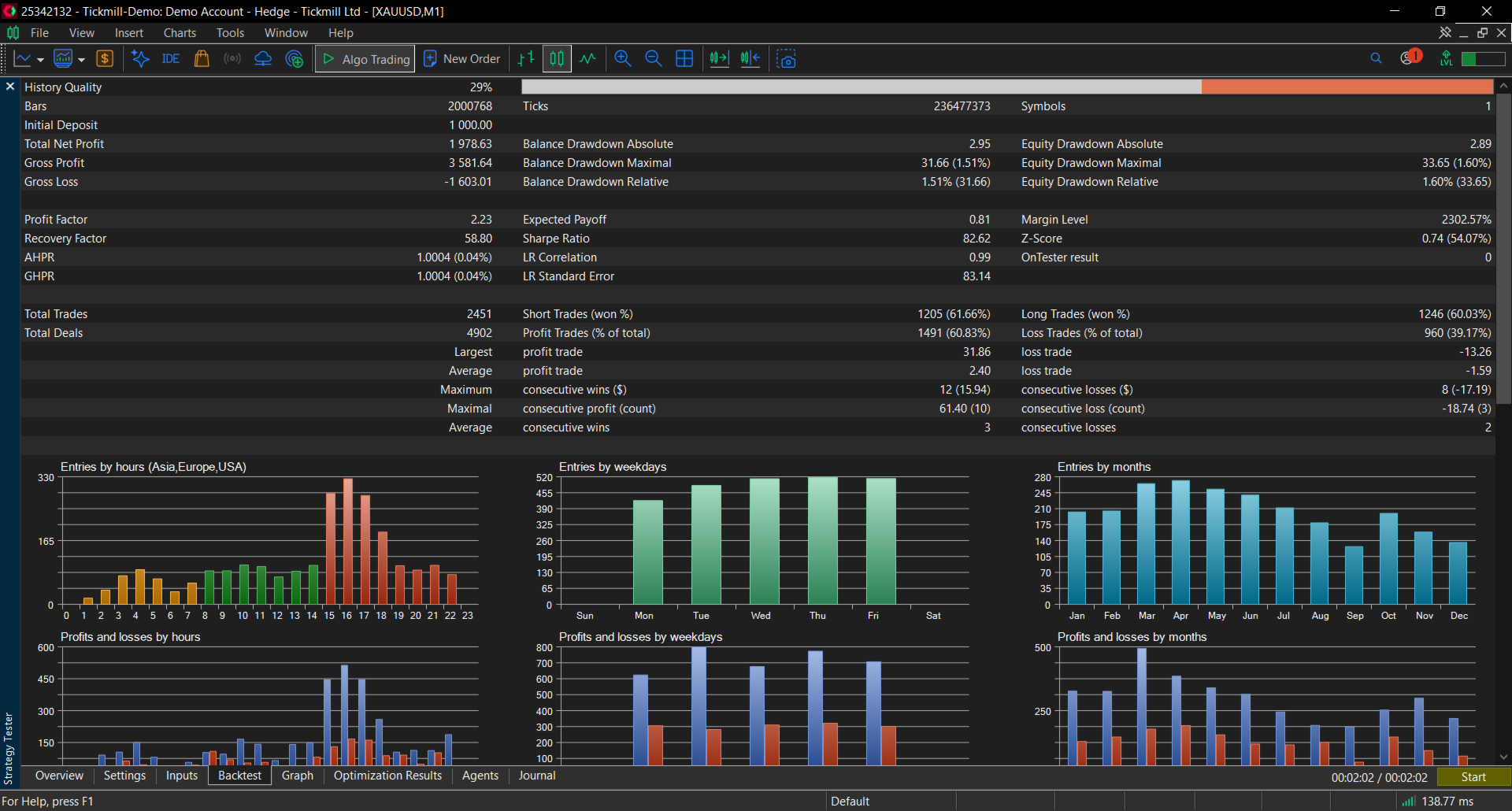
Task: Expand the chart type dropdown arrow
Action: click(40, 60)
